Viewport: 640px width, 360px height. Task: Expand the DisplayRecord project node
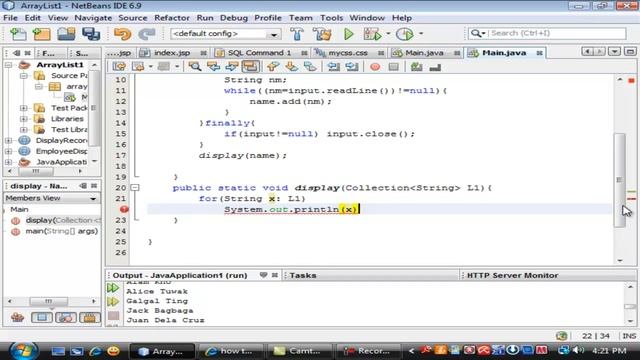pyautogui.click(x=8, y=140)
